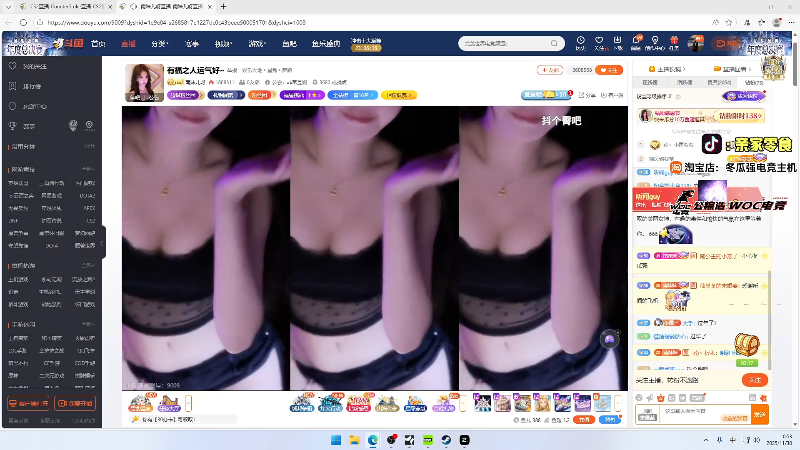This screenshot has width=800, height=450.
Task: Click the orange send button beside chat input
Action: pyautogui.click(x=760, y=414)
